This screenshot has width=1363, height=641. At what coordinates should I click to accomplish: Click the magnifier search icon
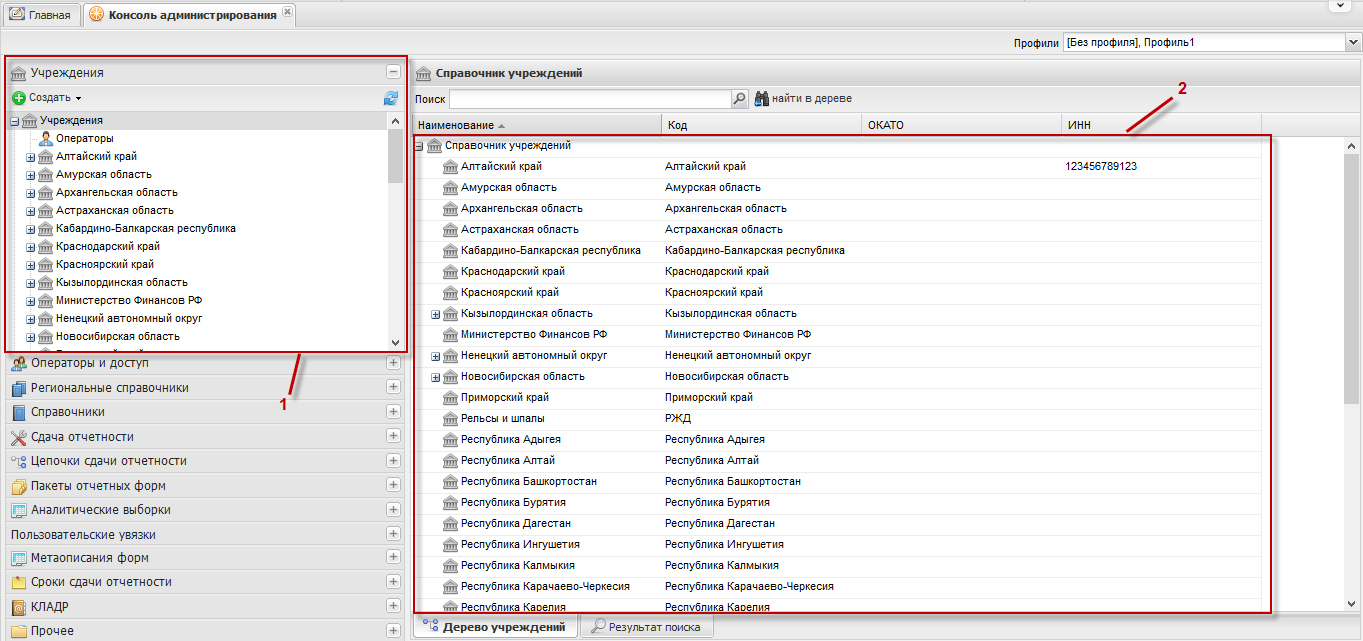(x=740, y=99)
